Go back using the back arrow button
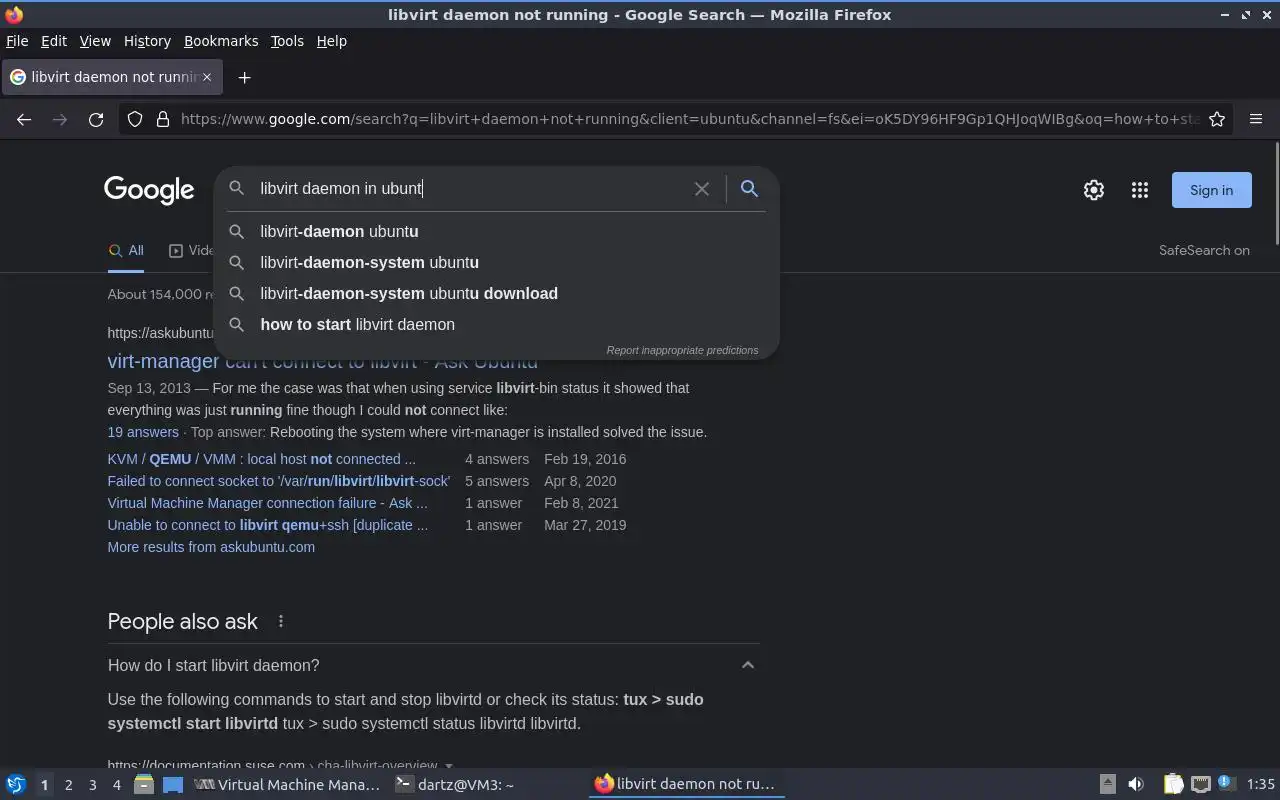Image resolution: width=1280 pixels, height=800 pixels. [24, 119]
